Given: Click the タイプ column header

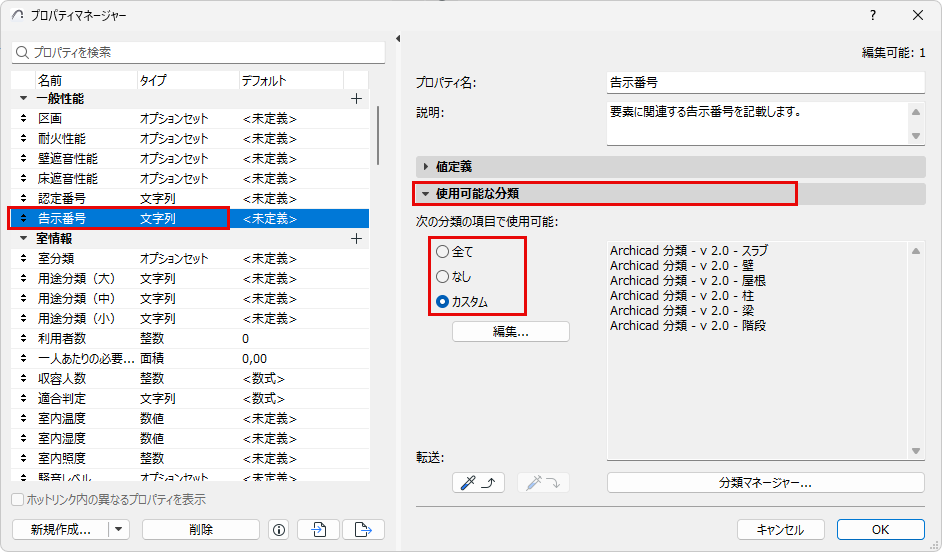Looking at the screenshot, I should click(x=188, y=80).
